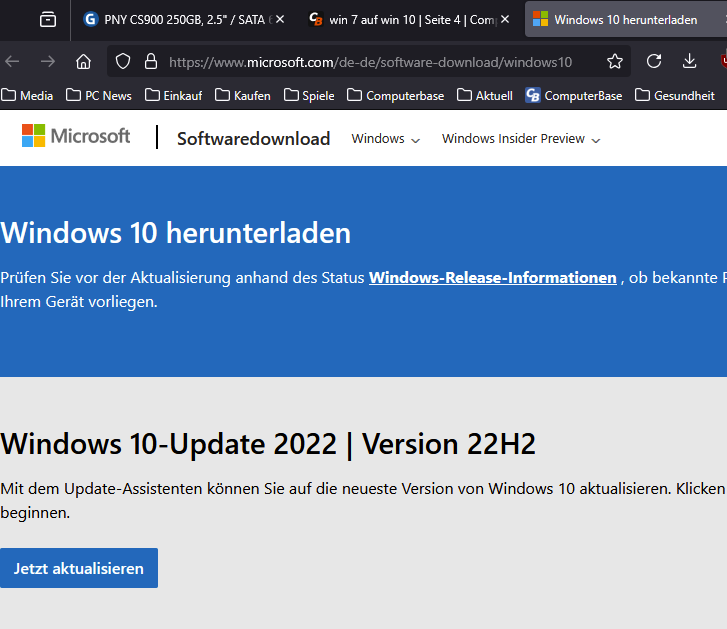Open the Computerbase bookmark folder
The height and width of the screenshot is (629, 727).
(x=395, y=95)
